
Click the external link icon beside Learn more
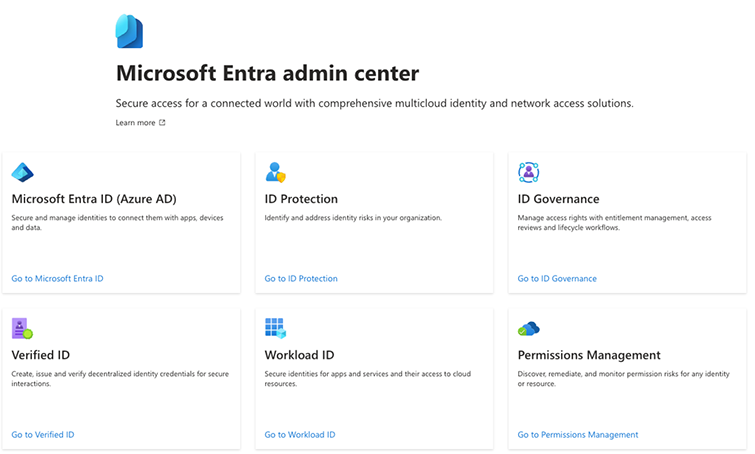[162, 123]
